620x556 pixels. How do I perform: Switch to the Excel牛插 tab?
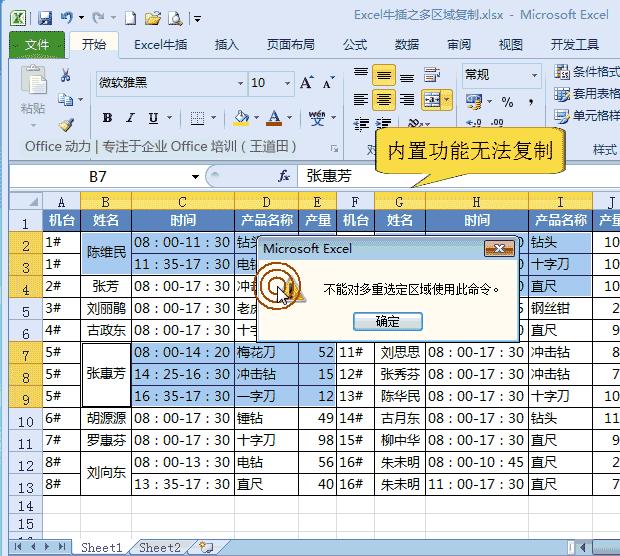coord(160,45)
